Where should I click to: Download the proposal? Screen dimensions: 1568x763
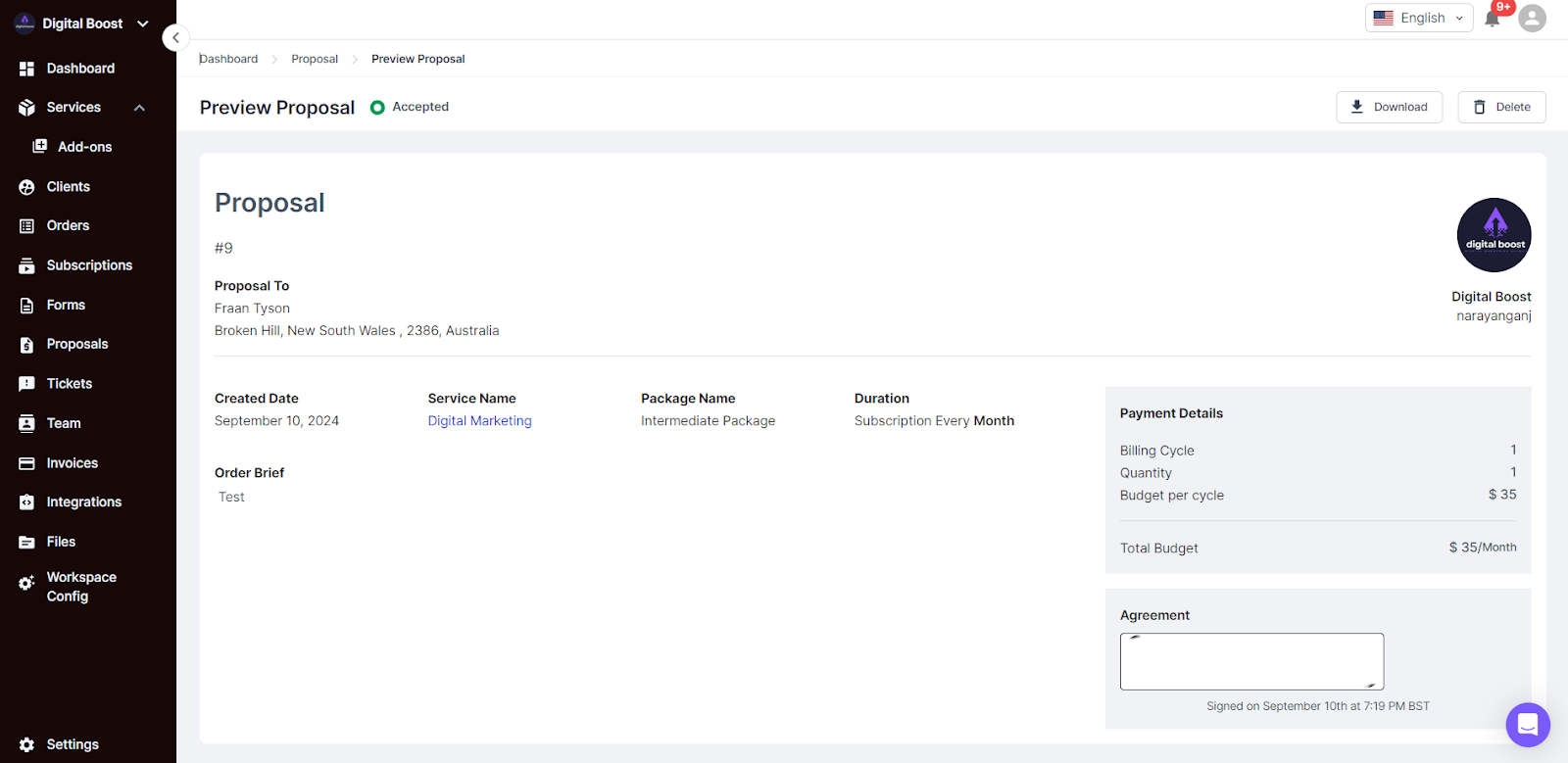tap(1389, 107)
